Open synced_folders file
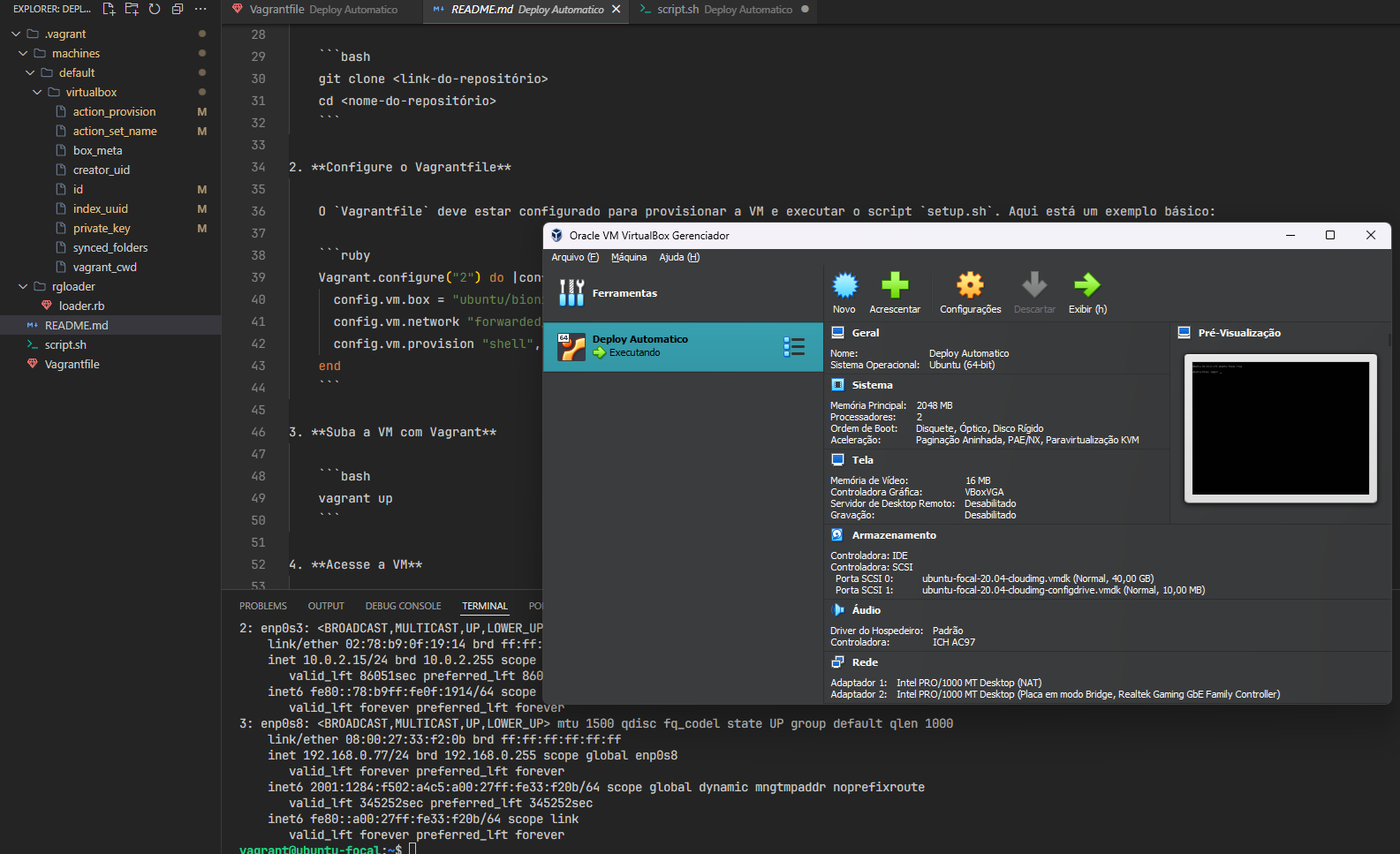This screenshot has width=1400, height=854. click(x=110, y=247)
